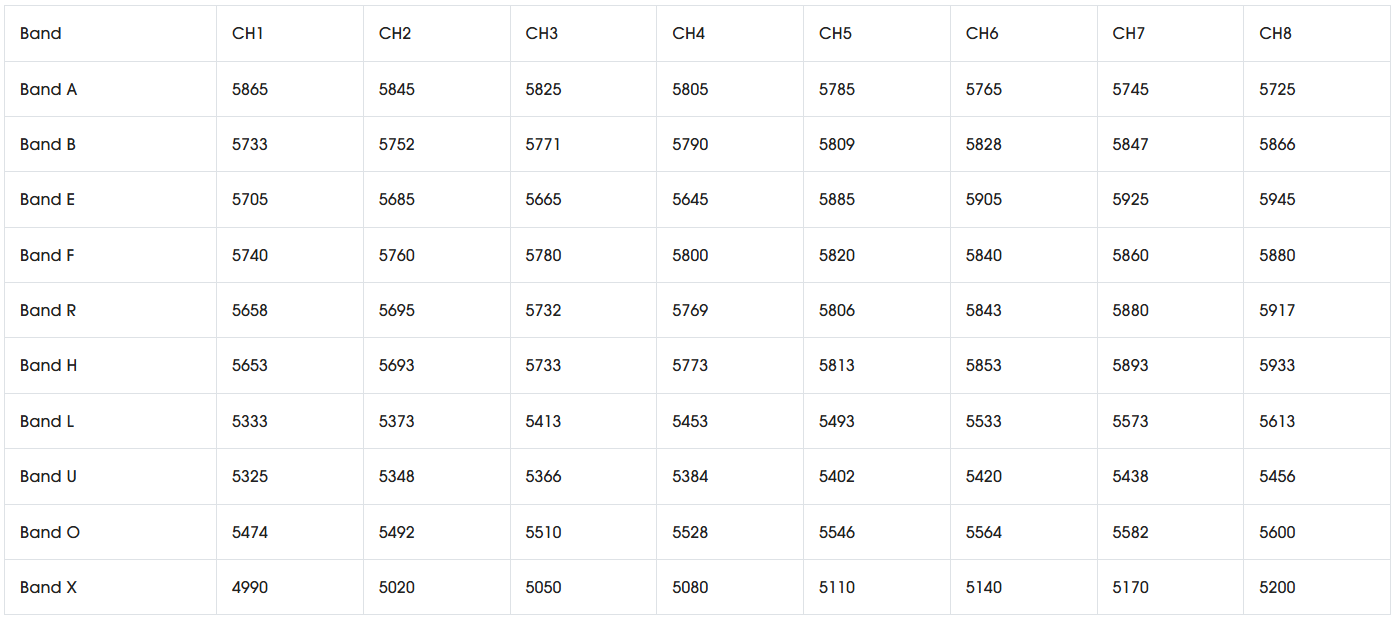Select Band O CH8 value 5600
The image size is (1394, 618).
click(1277, 533)
